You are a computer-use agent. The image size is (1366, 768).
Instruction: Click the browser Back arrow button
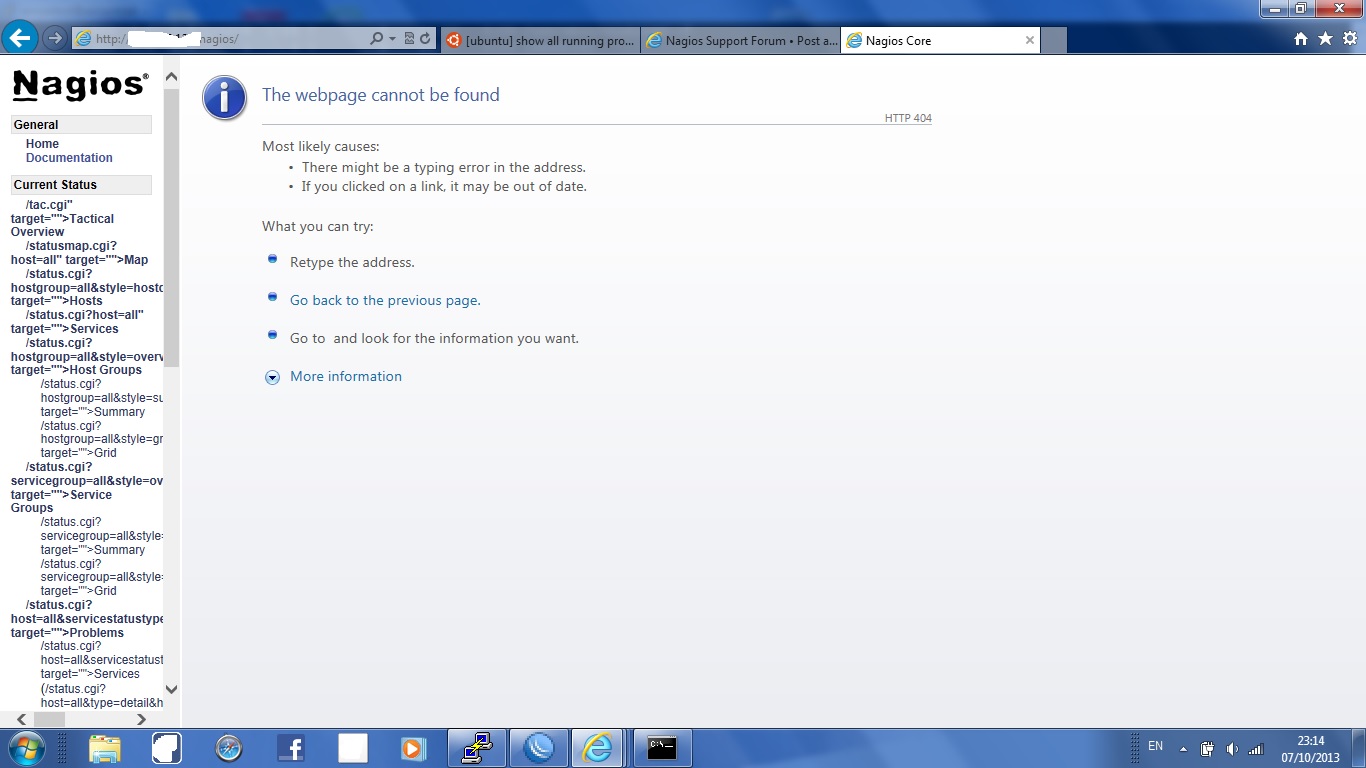20,39
